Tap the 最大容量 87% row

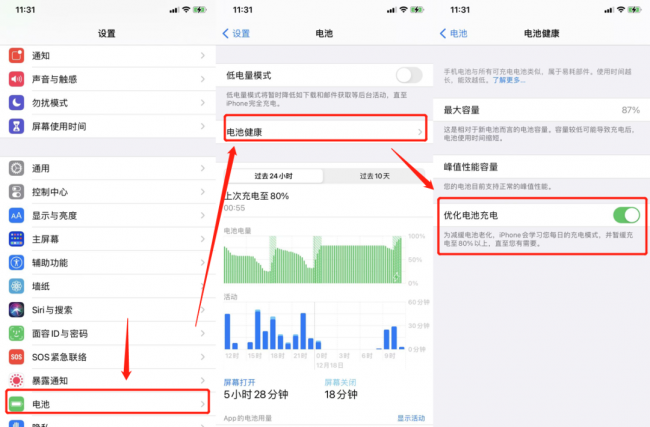pyautogui.click(x=541, y=110)
